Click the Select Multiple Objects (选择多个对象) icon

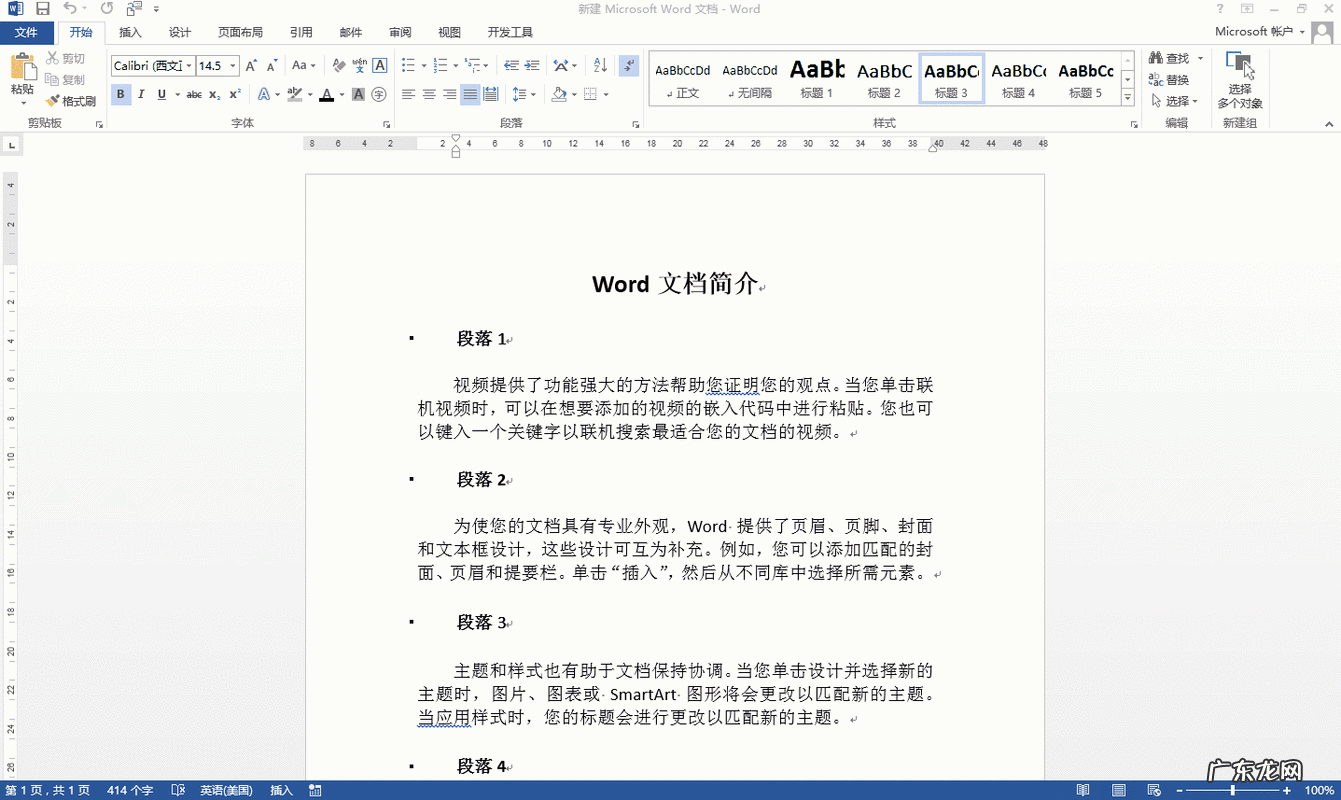tap(1240, 79)
